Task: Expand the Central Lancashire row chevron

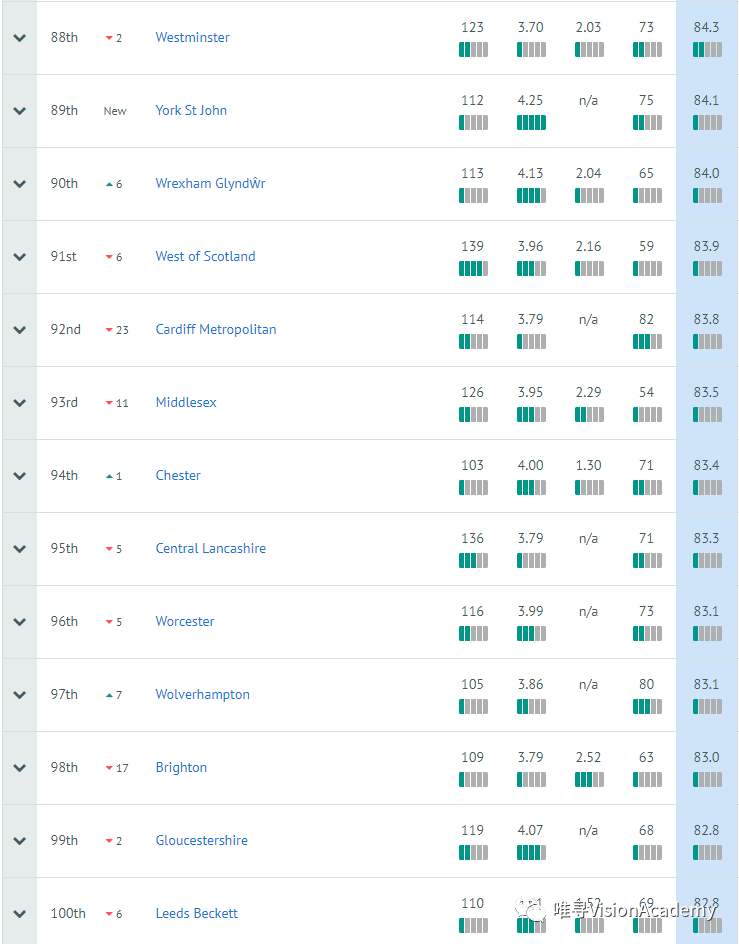Action: pyautogui.click(x=20, y=548)
